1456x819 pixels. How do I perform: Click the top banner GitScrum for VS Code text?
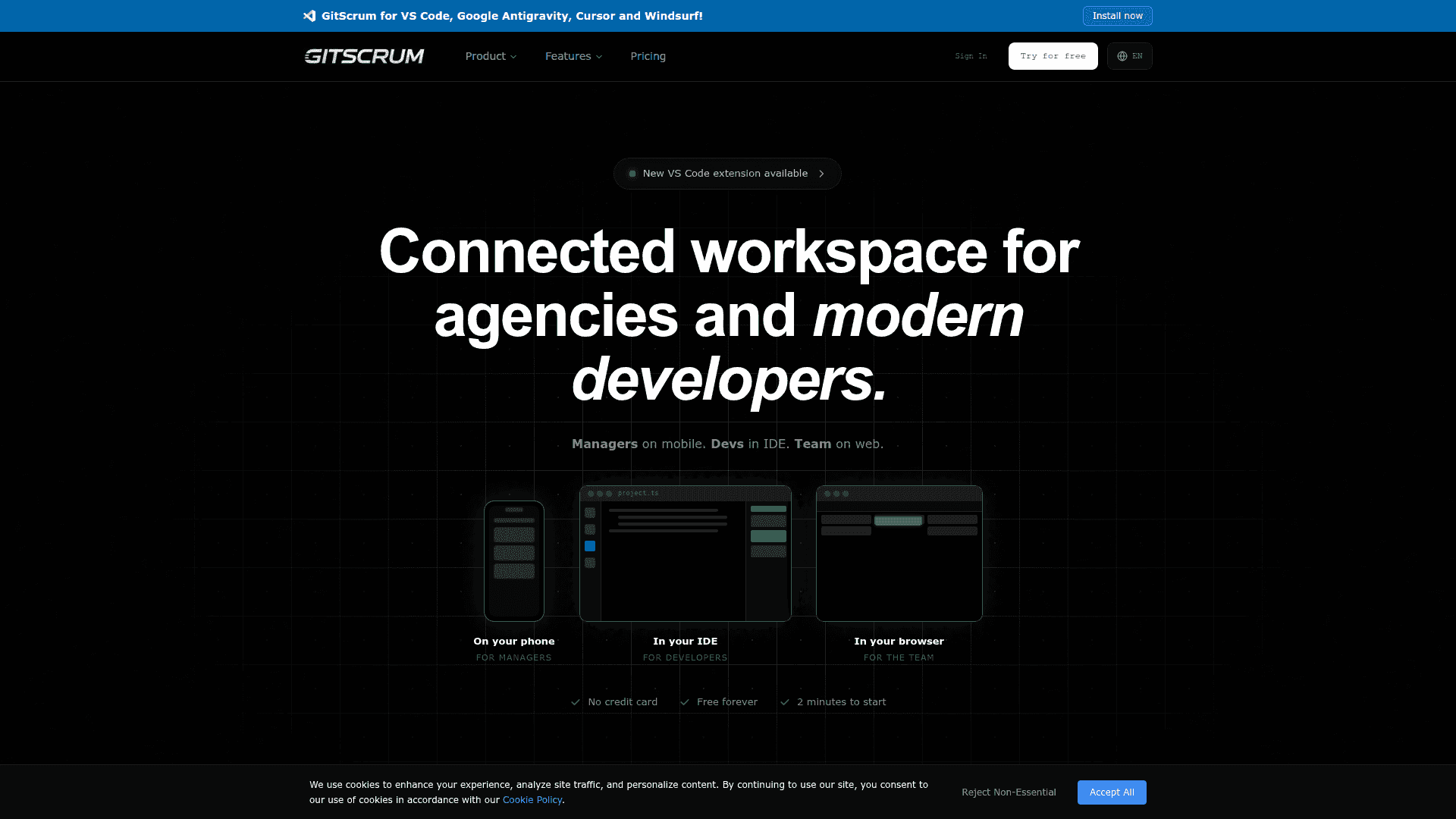point(512,16)
